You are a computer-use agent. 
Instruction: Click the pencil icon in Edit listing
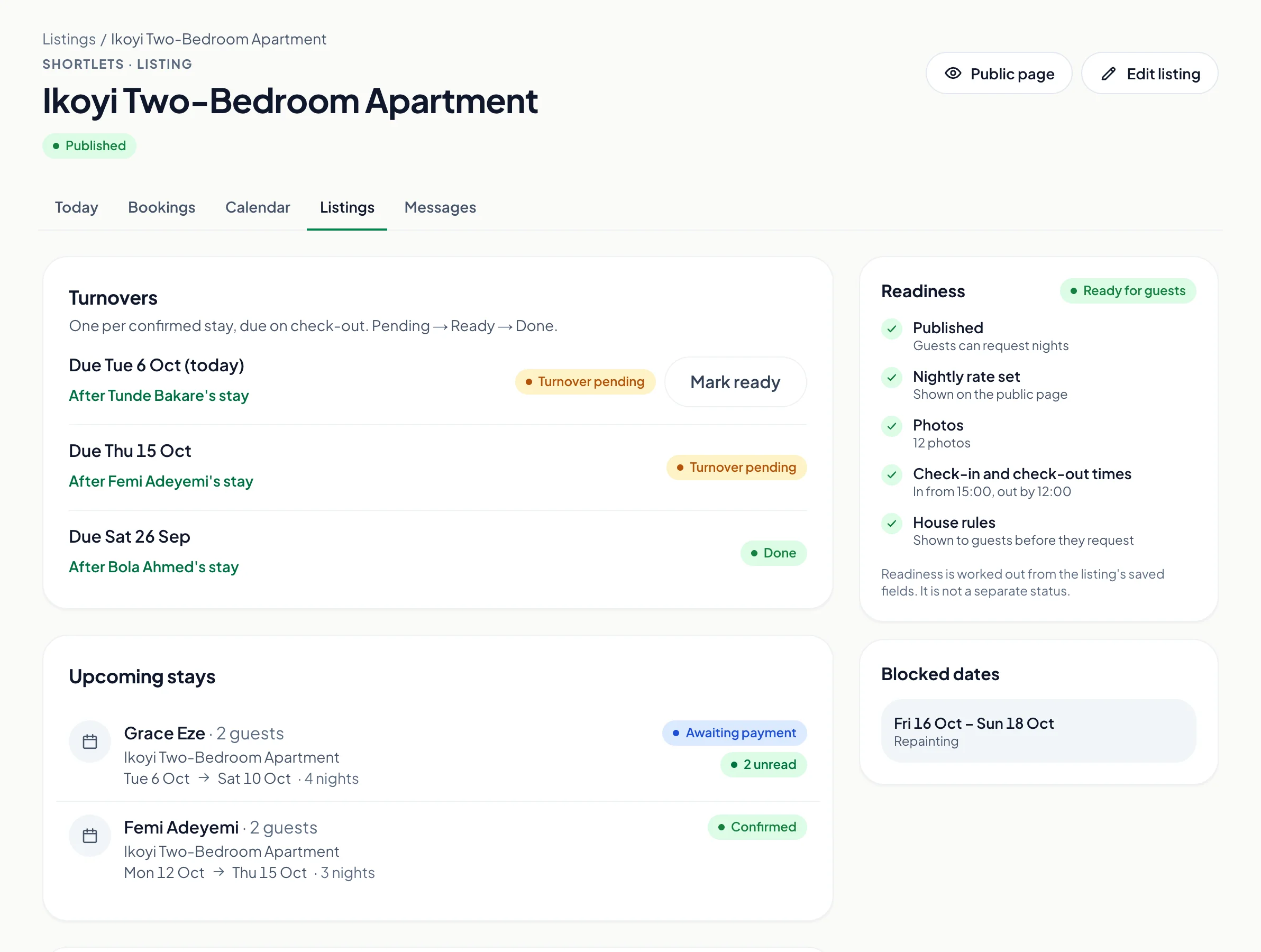click(x=1108, y=74)
